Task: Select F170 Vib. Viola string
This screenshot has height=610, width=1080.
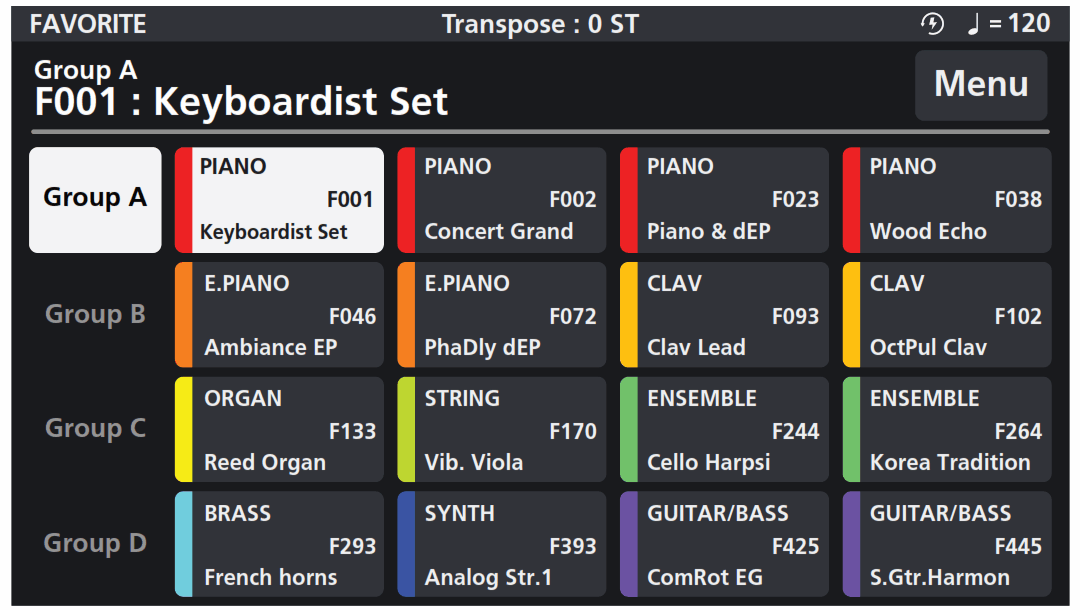Action: pyautogui.click(x=501, y=428)
